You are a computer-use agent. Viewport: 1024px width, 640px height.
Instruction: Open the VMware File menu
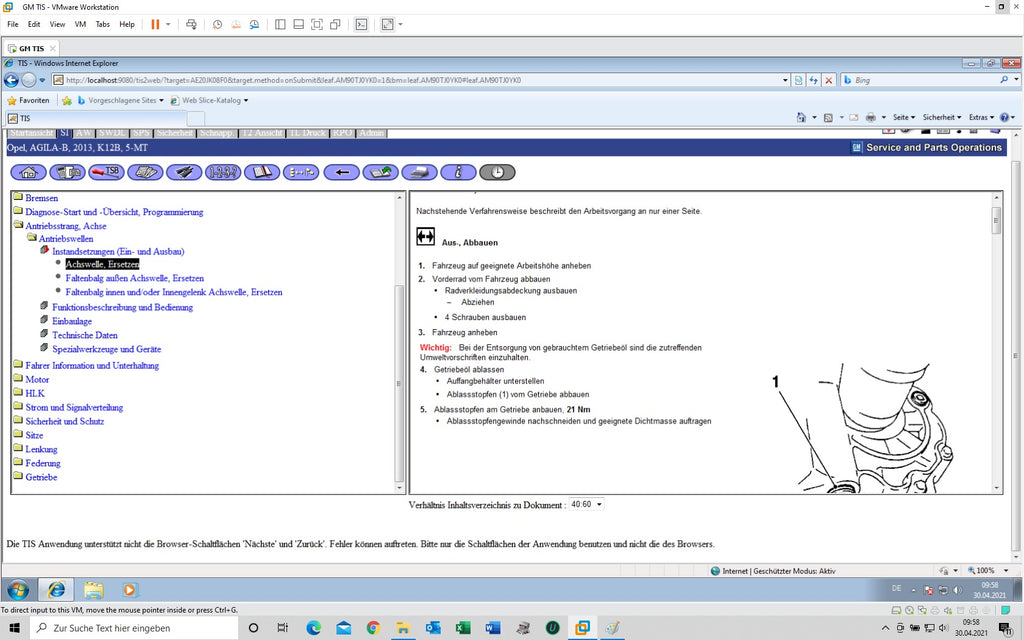coord(13,24)
